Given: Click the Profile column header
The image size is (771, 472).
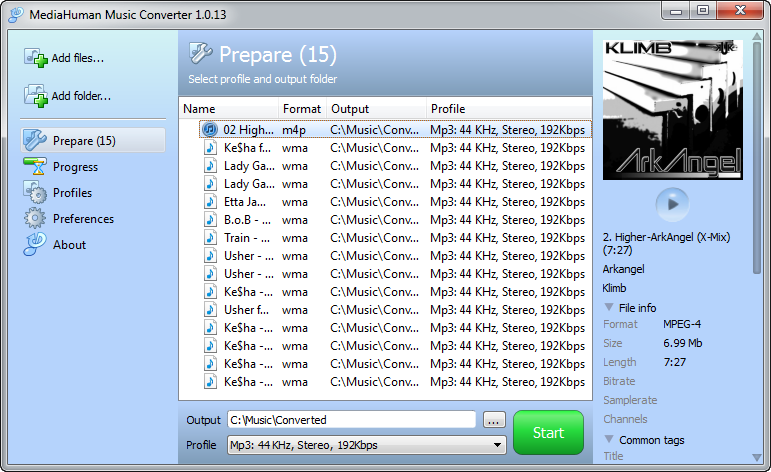Looking at the screenshot, I should coord(509,109).
